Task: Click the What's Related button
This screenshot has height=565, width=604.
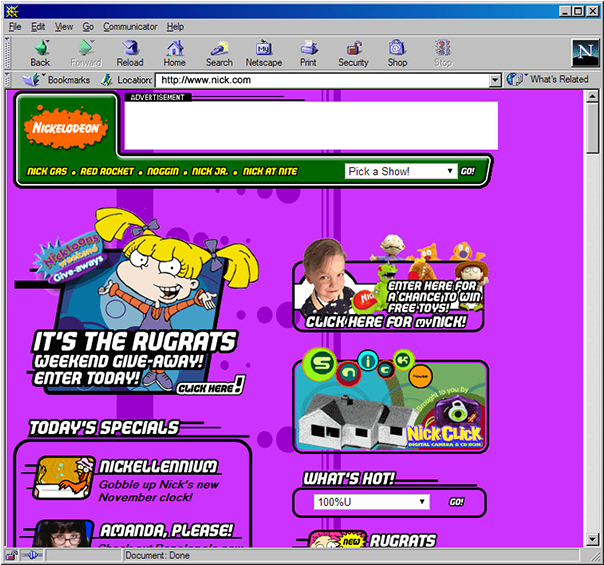Action: [548, 79]
